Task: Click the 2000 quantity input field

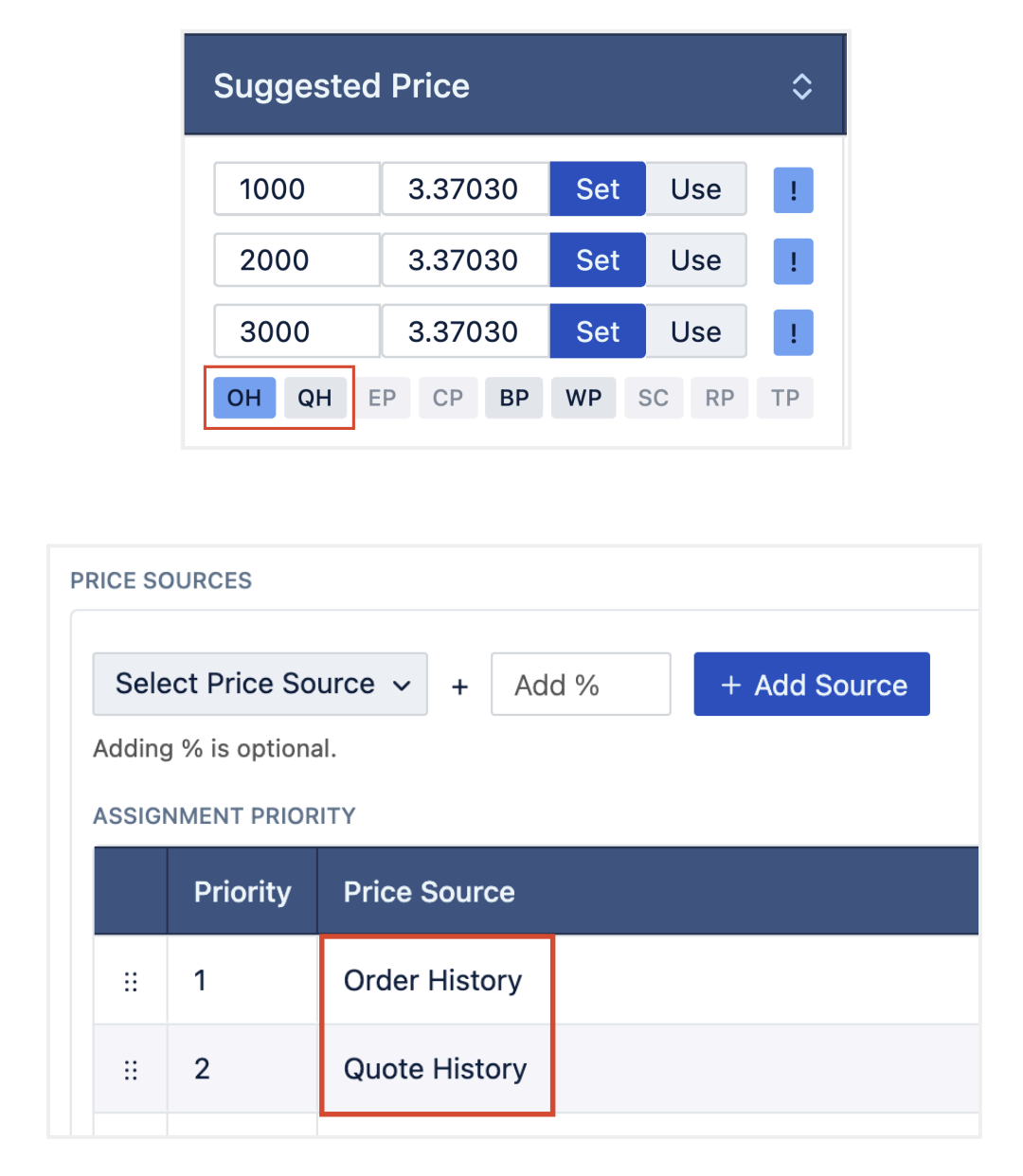Action: pos(297,260)
